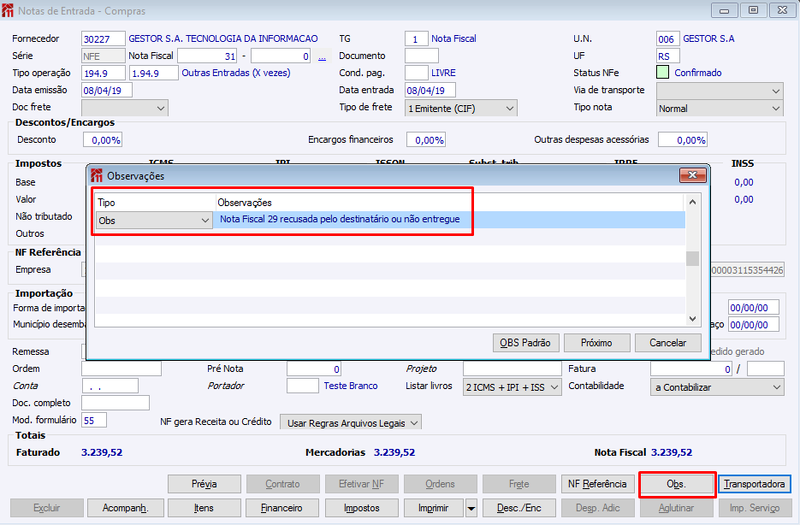Select the Nota Fiscal 29 recusada observation row
800x525 pixels.
[390, 219]
